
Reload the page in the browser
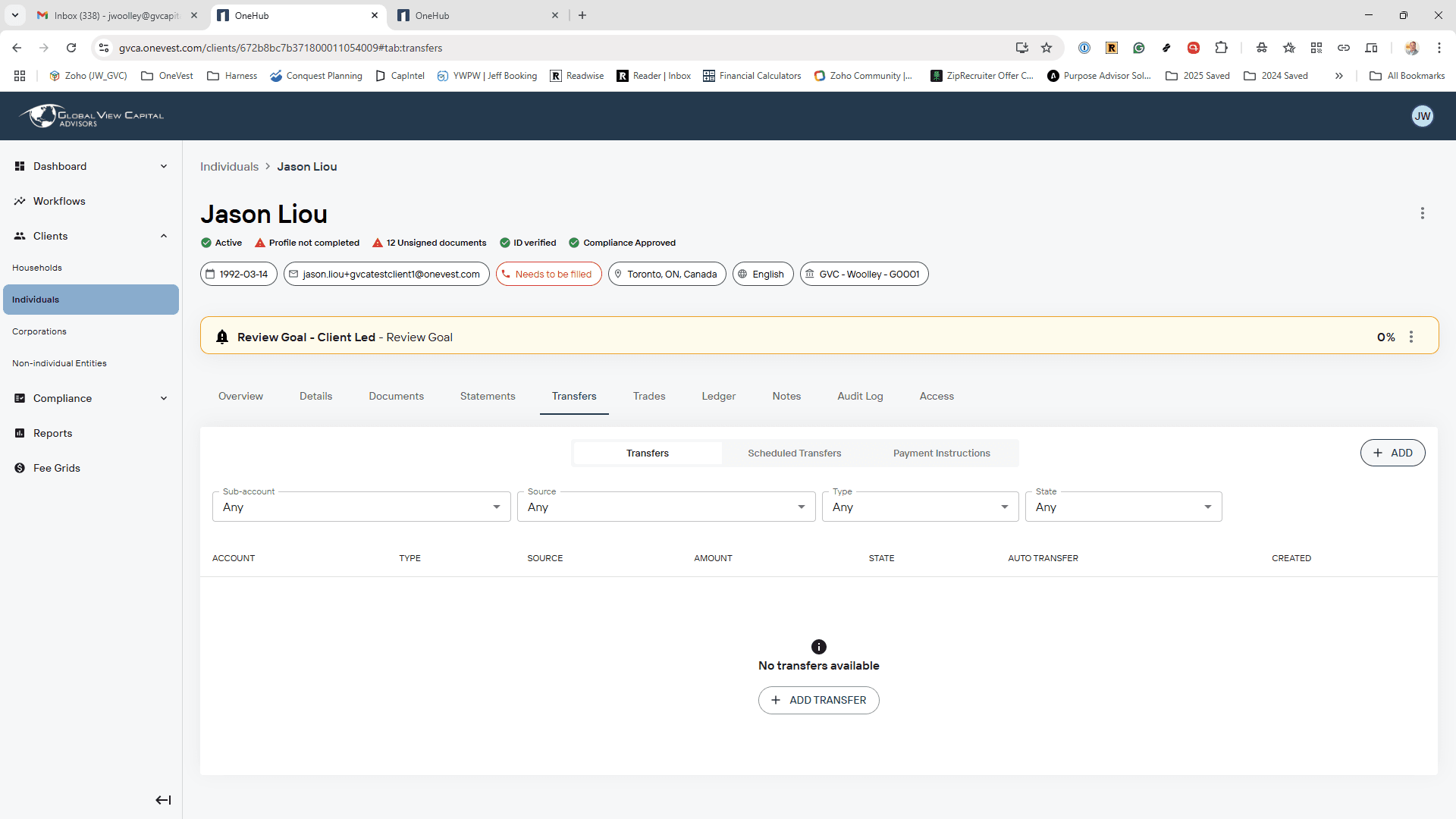click(x=71, y=48)
